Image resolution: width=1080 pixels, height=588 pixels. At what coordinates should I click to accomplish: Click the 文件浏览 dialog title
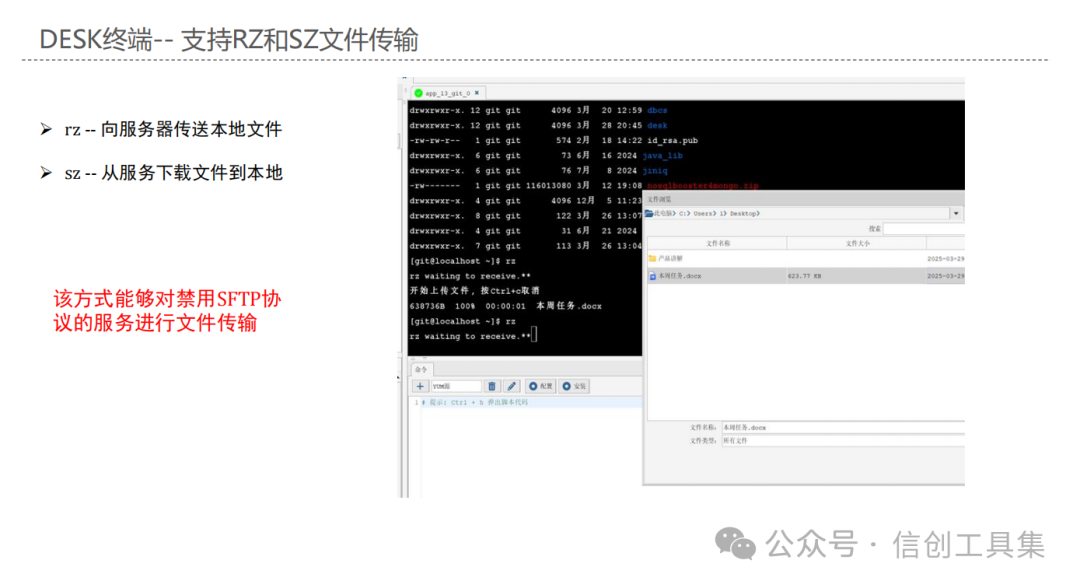pyautogui.click(x=659, y=199)
